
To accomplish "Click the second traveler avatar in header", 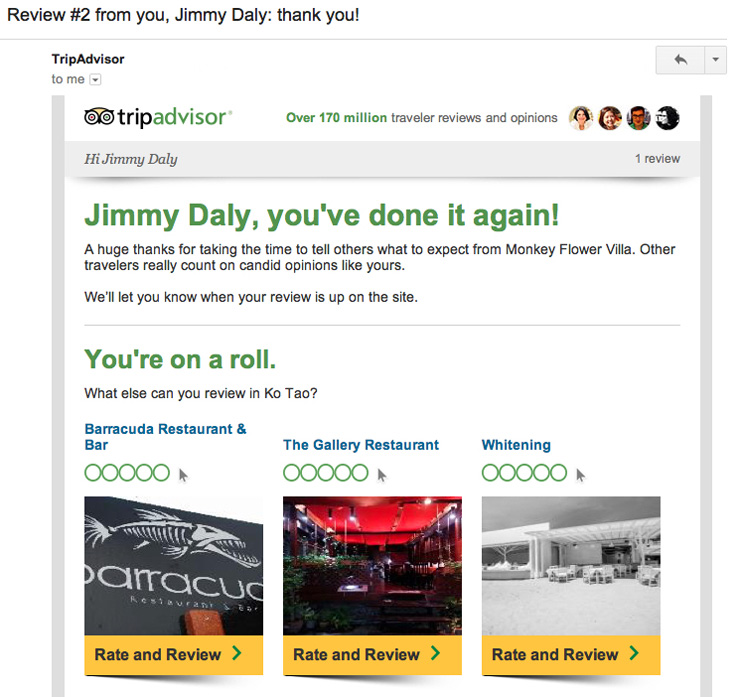I will tap(610, 118).
